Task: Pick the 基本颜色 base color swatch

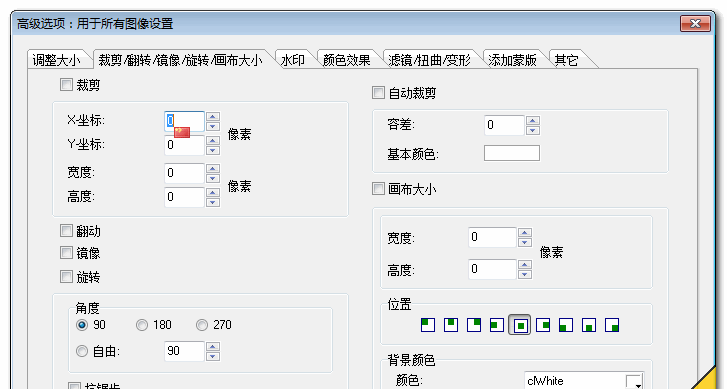Action: click(x=512, y=153)
